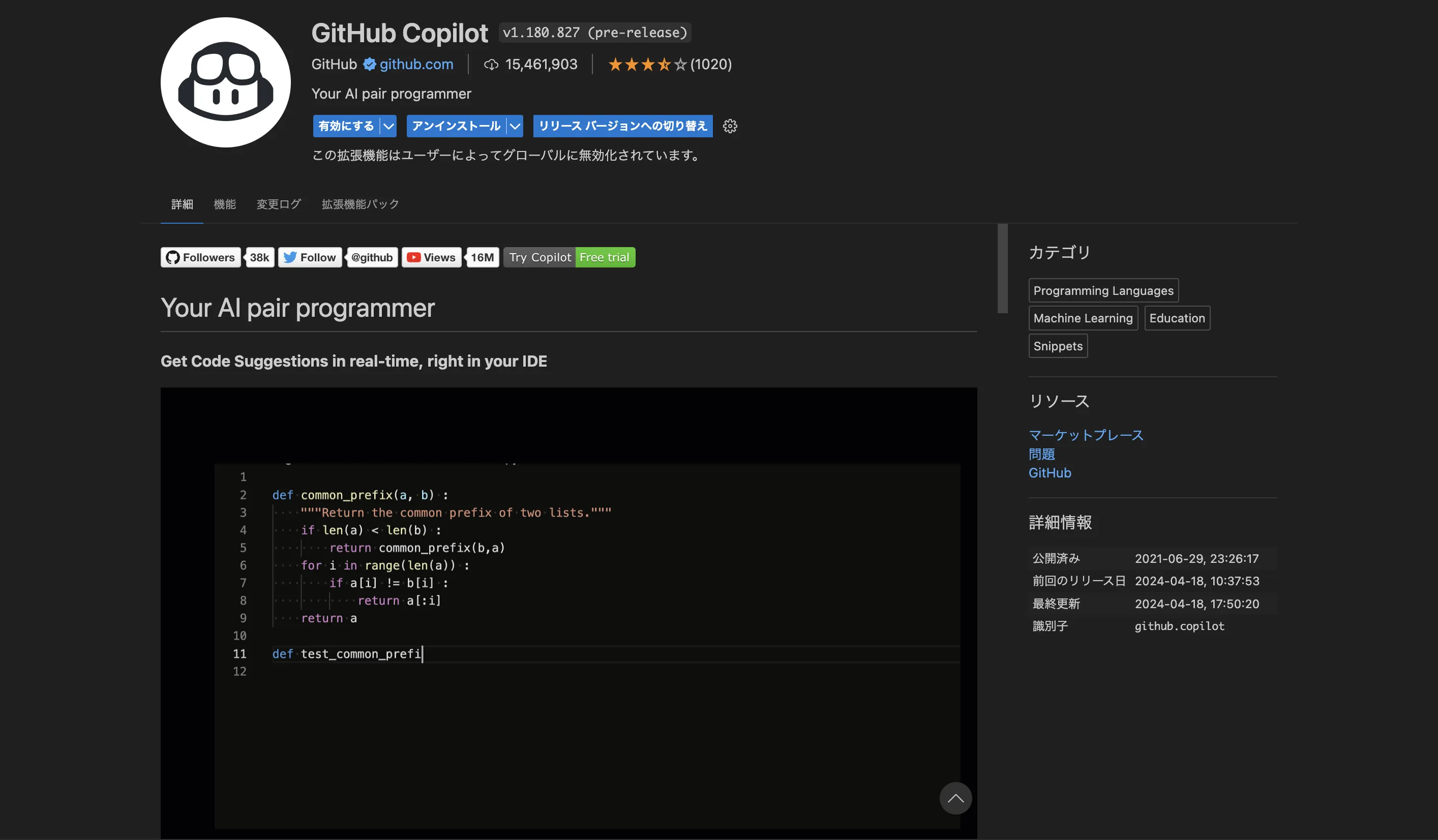Open the extension settings gear icon
The height and width of the screenshot is (840, 1438).
[730, 126]
